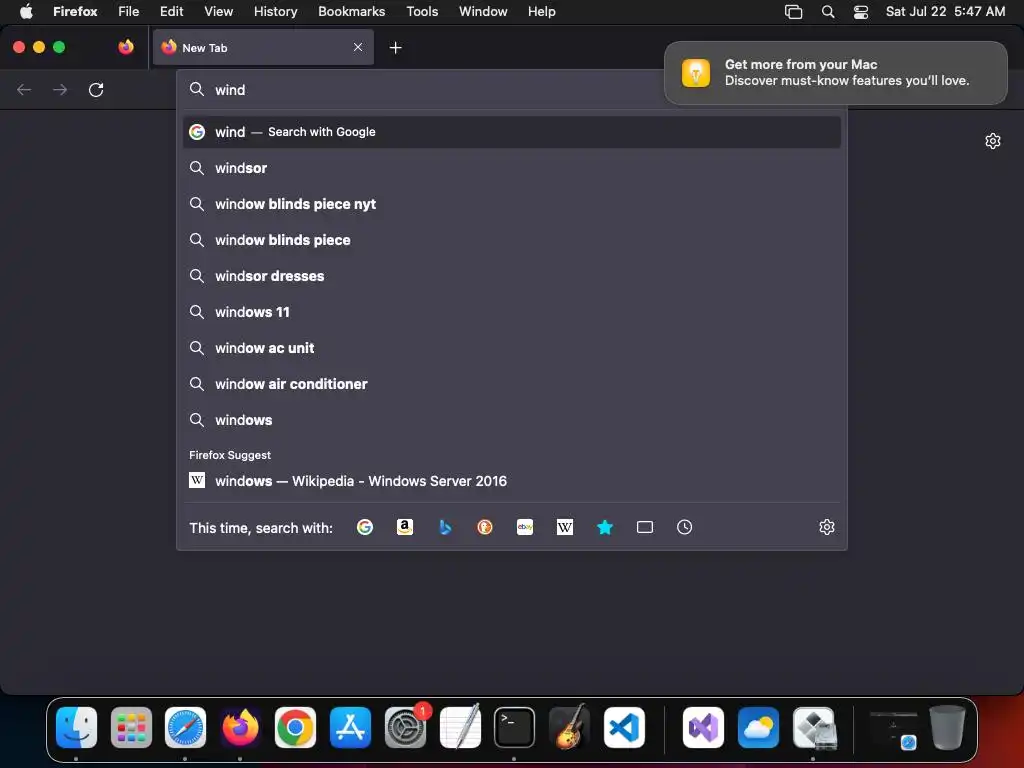This screenshot has width=1024, height=768.
Task: Go forward with the forward arrow
Action: pos(60,89)
